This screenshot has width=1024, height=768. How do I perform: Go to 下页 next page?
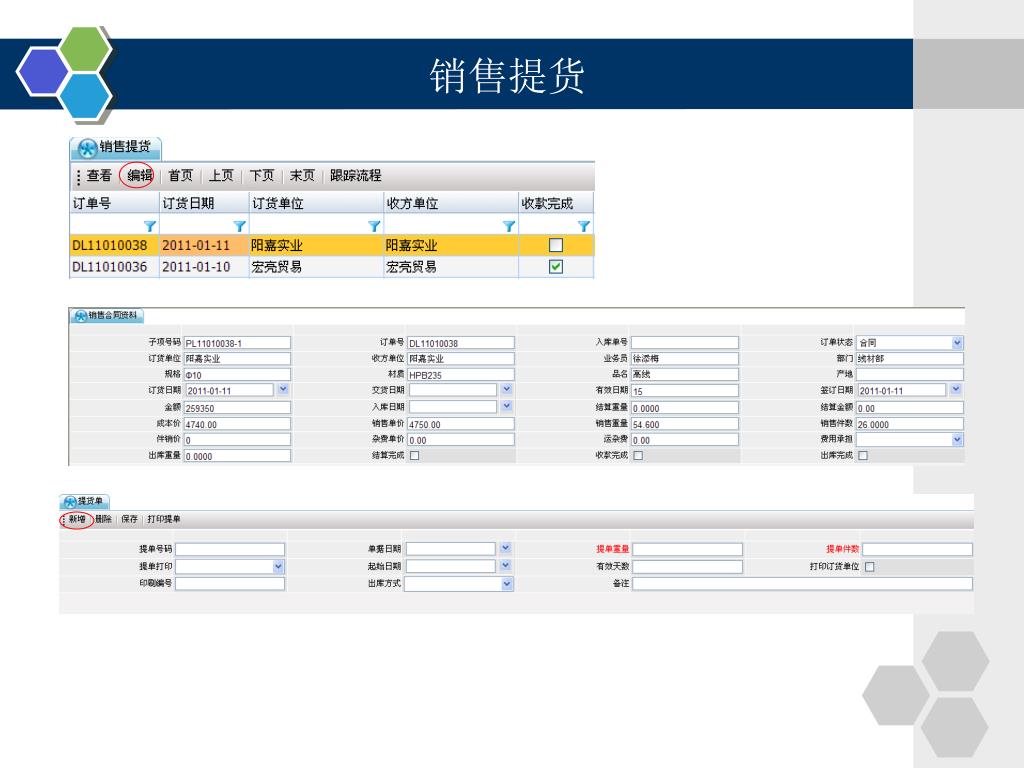(x=262, y=176)
